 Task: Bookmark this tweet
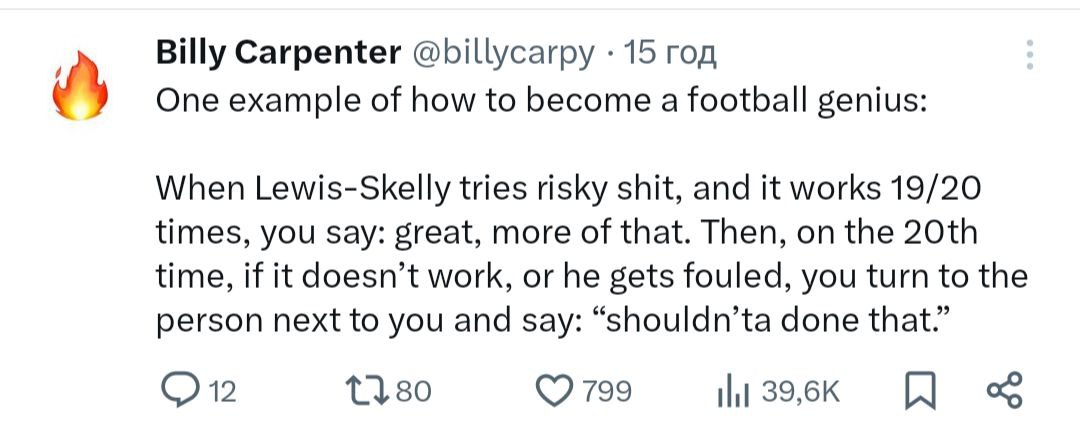(x=918, y=390)
